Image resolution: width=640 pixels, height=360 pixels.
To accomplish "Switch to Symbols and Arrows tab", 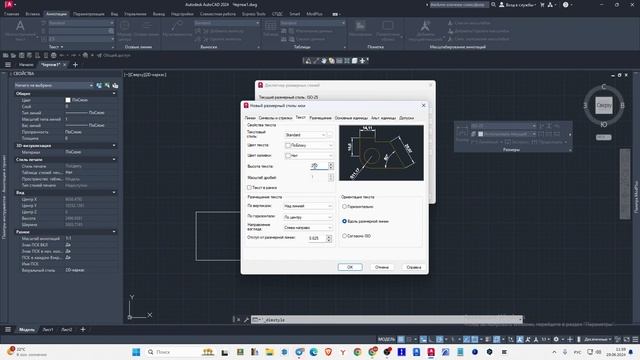I will 276,118.
